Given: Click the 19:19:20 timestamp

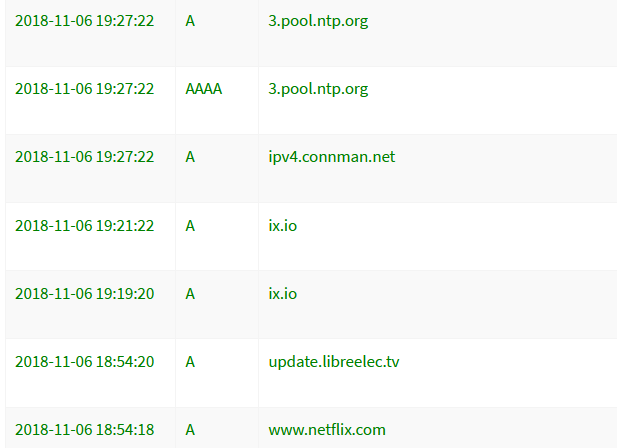Looking at the screenshot, I should (84, 294).
